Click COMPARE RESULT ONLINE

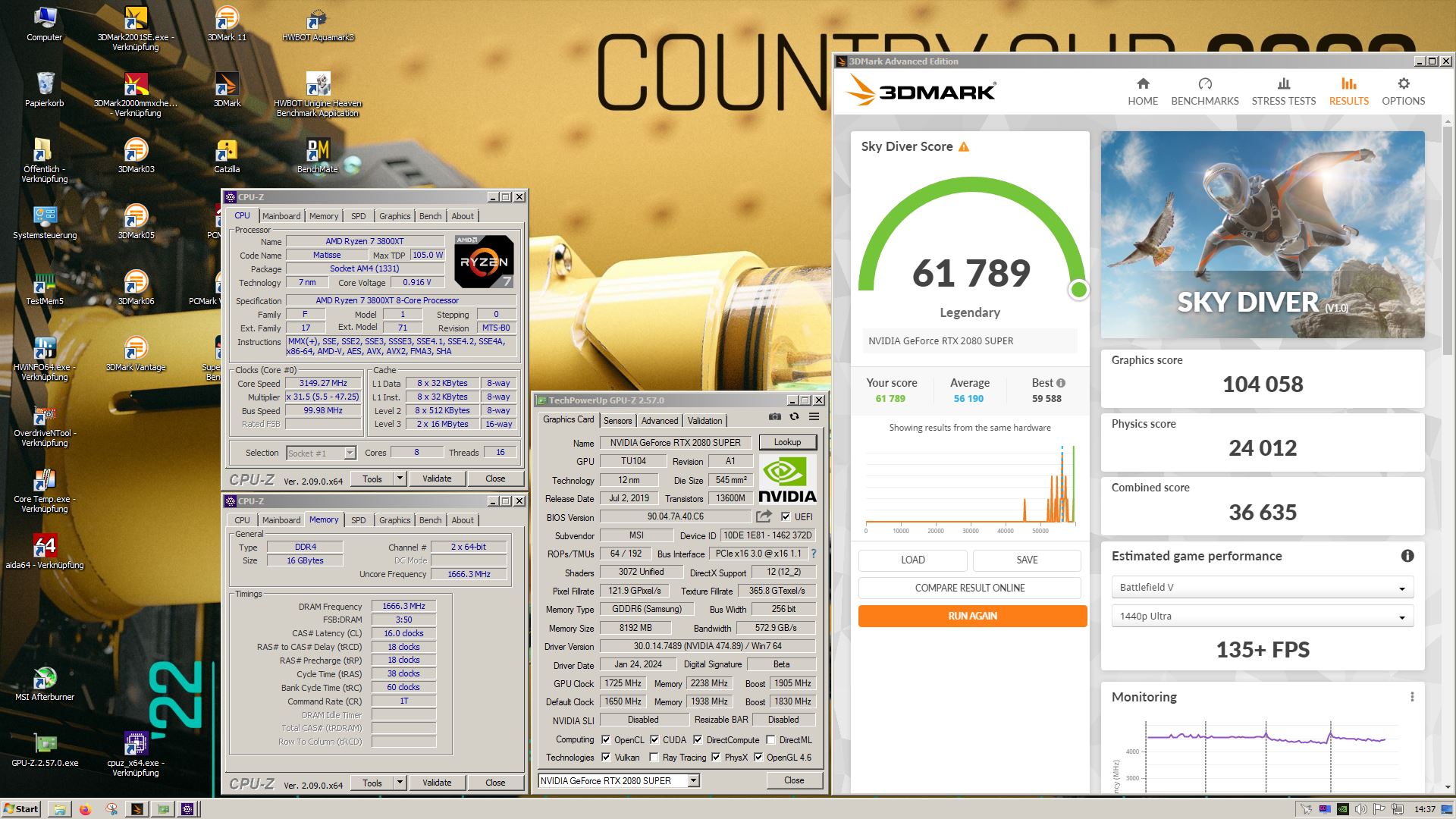pos(970,588)
